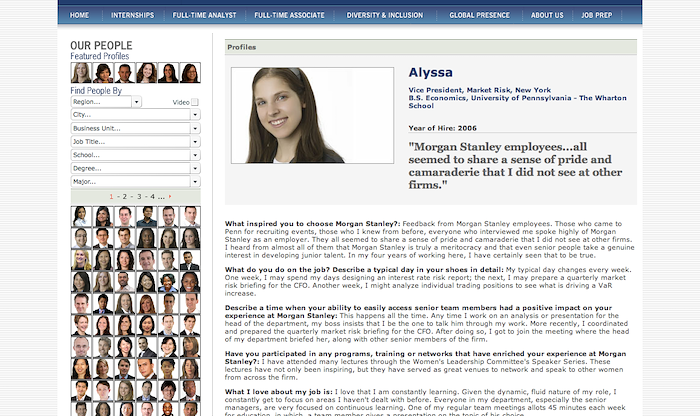This screenshot has height=416, width=700.
Task: Open the Home menu item
Action: point(79,15)
